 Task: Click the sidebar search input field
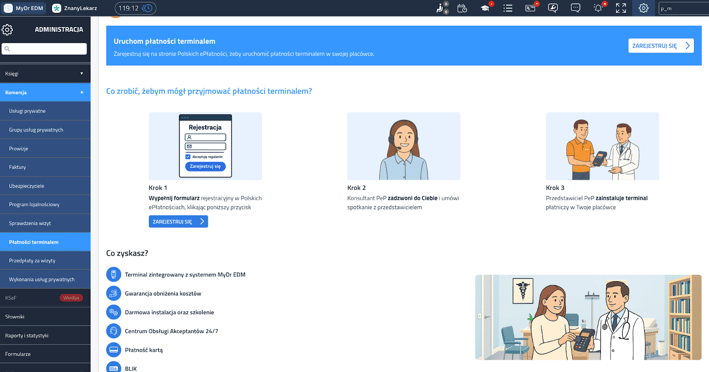click(44, 49)
